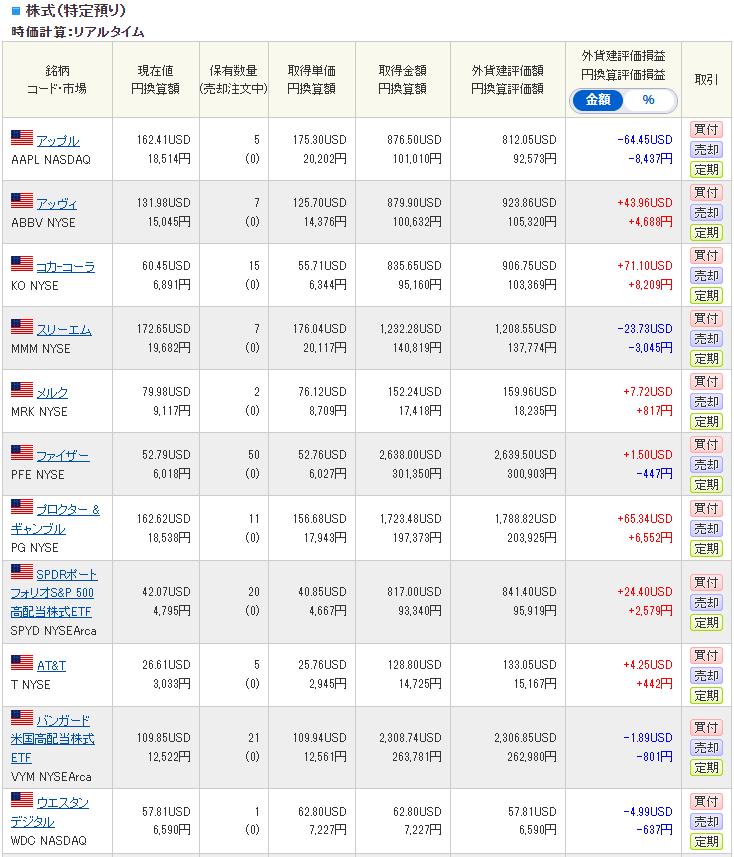
Task: Click 売却 button for VYM
Action: [706, 748]
